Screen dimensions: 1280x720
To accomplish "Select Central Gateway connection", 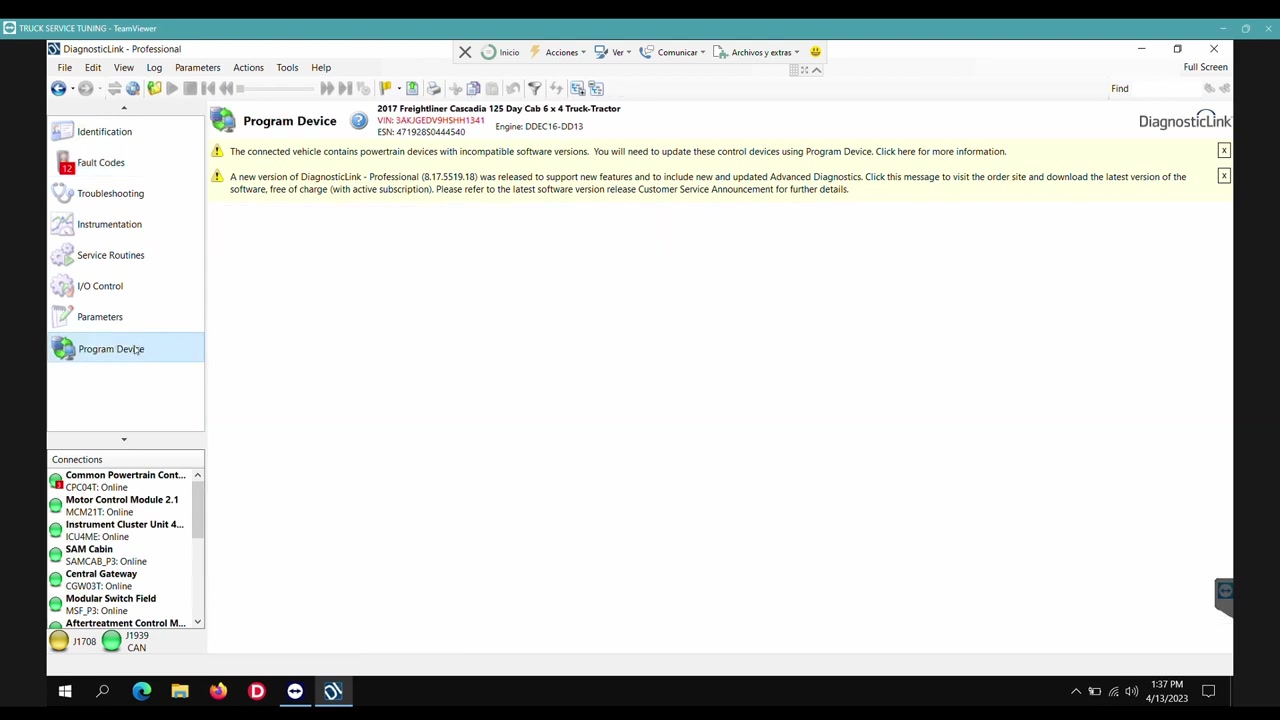I will coord(119,580).
